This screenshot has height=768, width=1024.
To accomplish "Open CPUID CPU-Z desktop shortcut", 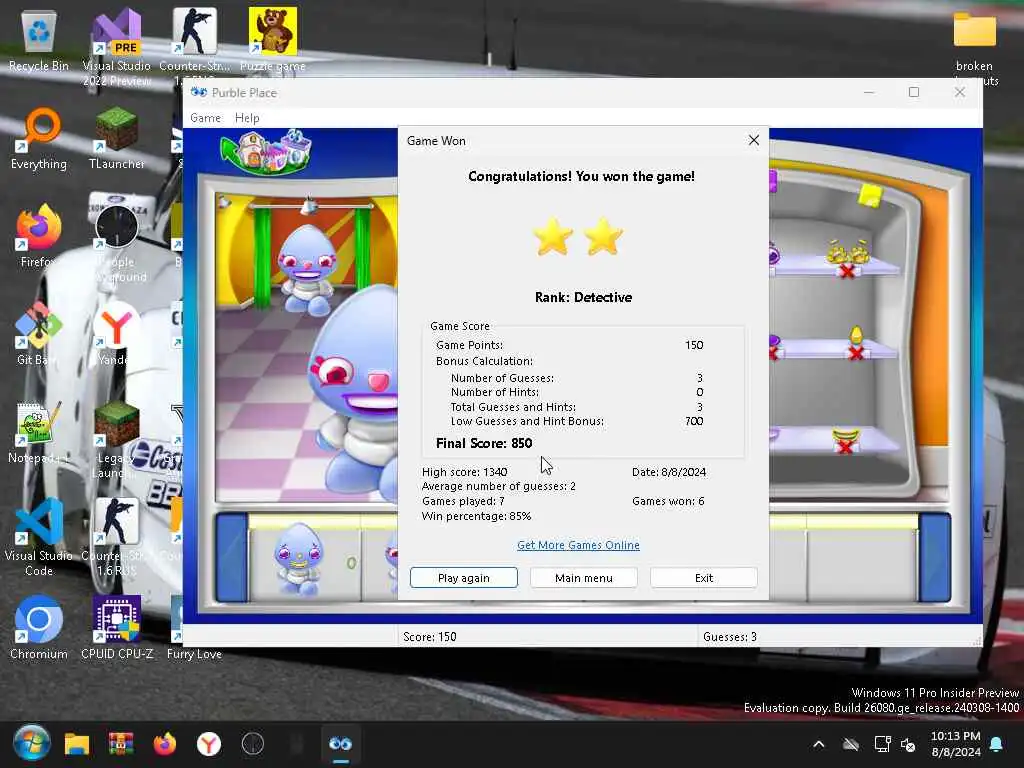I will 116,628.
